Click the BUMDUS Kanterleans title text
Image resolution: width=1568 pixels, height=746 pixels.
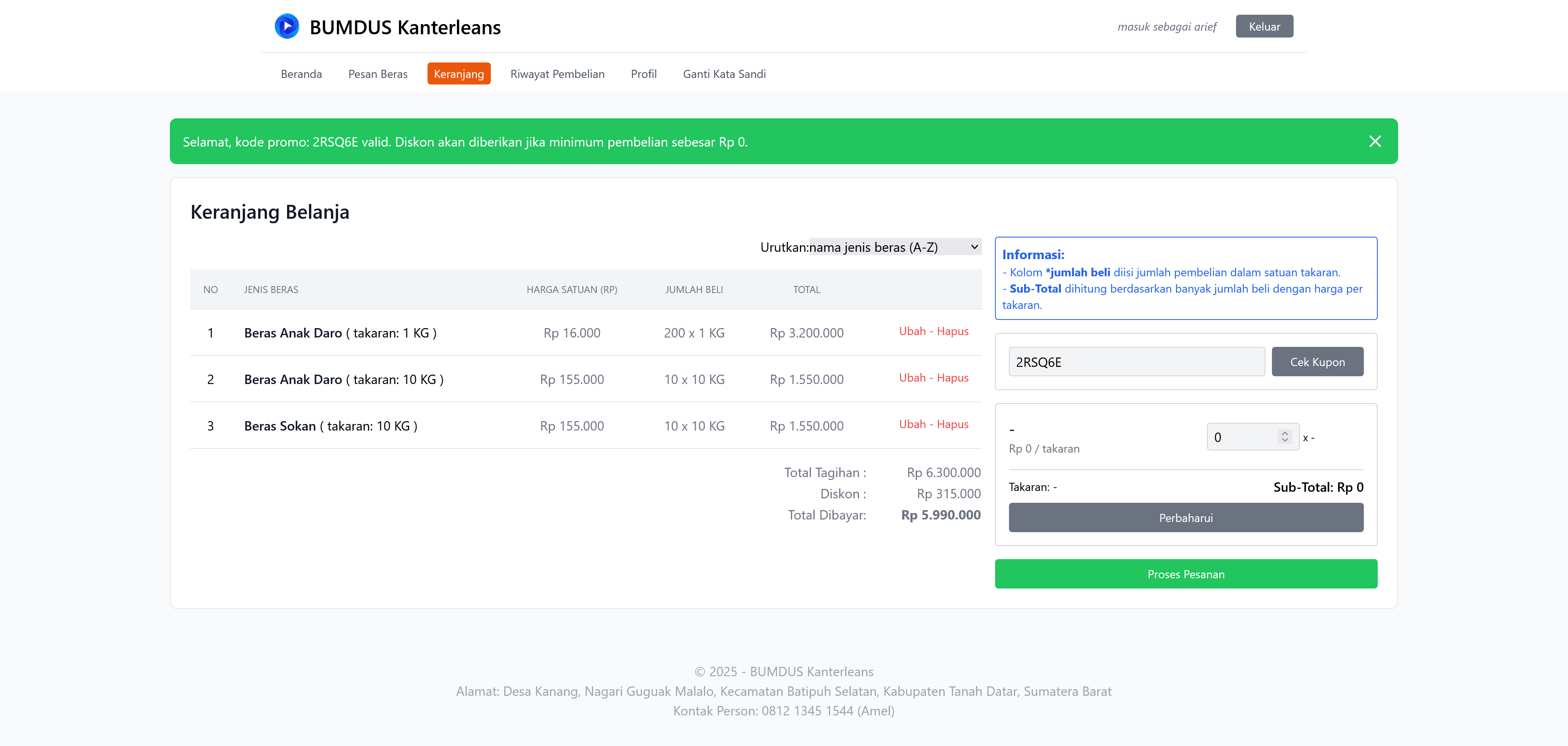click(405, 27)
